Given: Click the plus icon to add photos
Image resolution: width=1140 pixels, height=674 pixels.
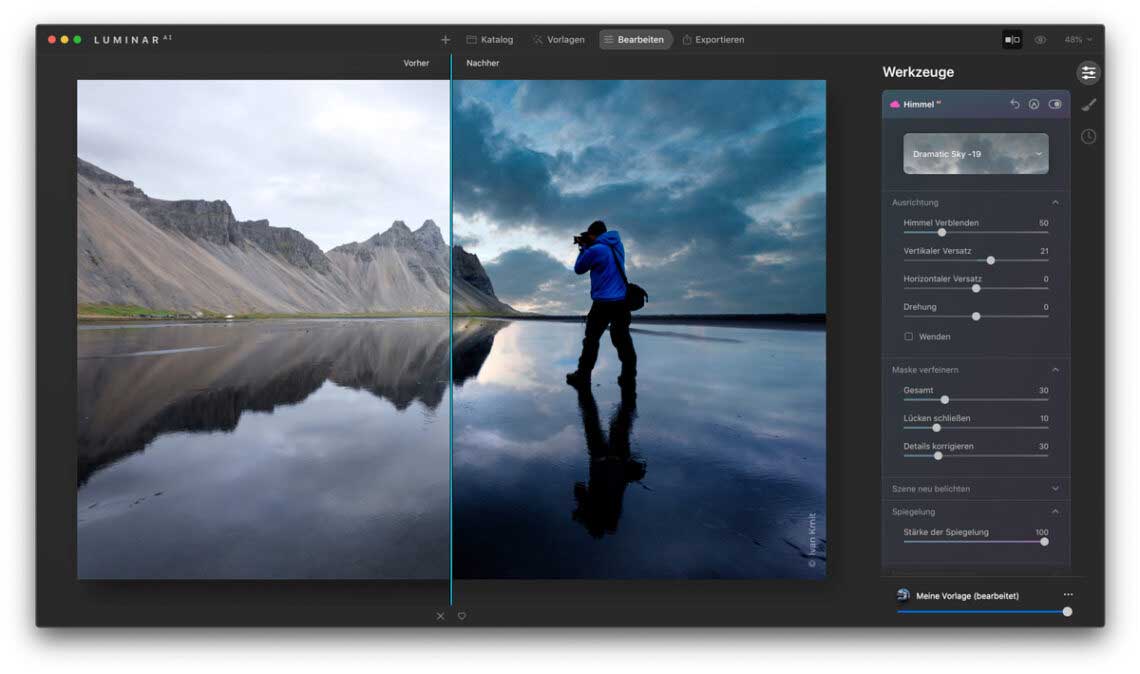Looking at the screenshot, I should click(x=445, y=40).
